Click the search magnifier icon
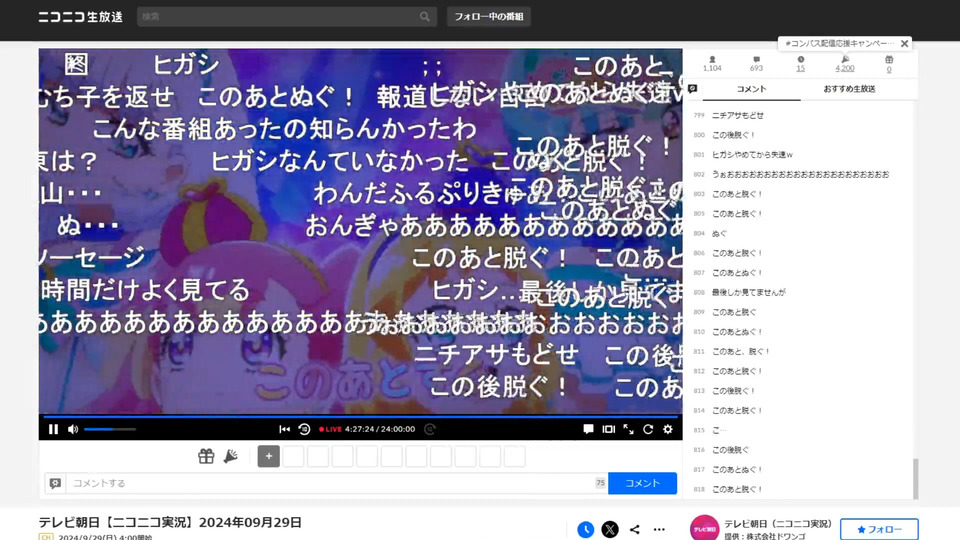The height and width of the screenshot is (540, 960). 425,17
